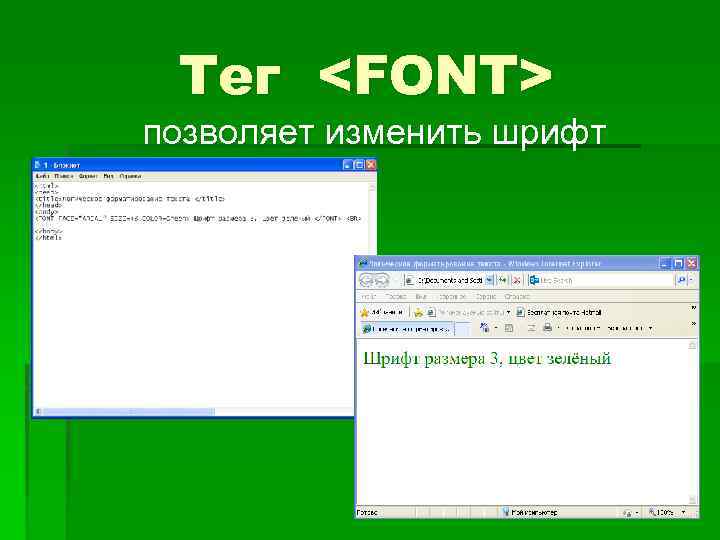Screen dimensions: 720x540
Task: Open Вид menu in Internet Explorer window
Action: pos(421,297)
